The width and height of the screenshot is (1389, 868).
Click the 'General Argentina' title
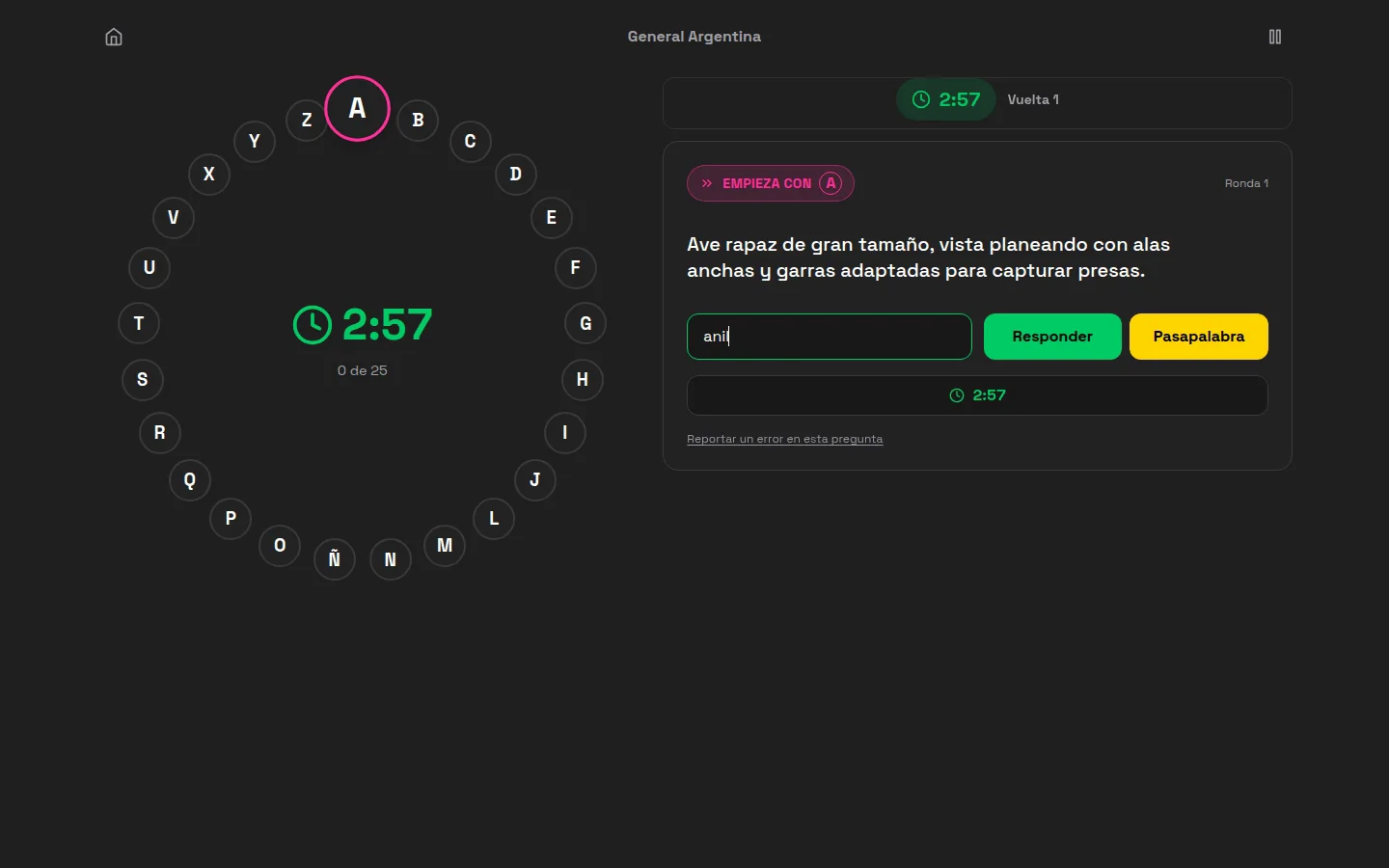pyautogui.click(x=694, y=37)
